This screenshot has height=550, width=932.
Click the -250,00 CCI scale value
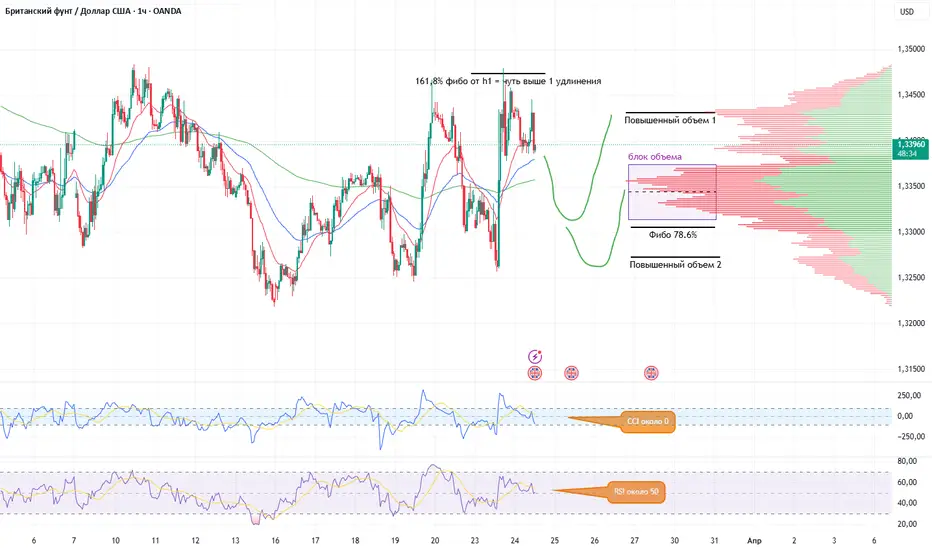[910, 436]
